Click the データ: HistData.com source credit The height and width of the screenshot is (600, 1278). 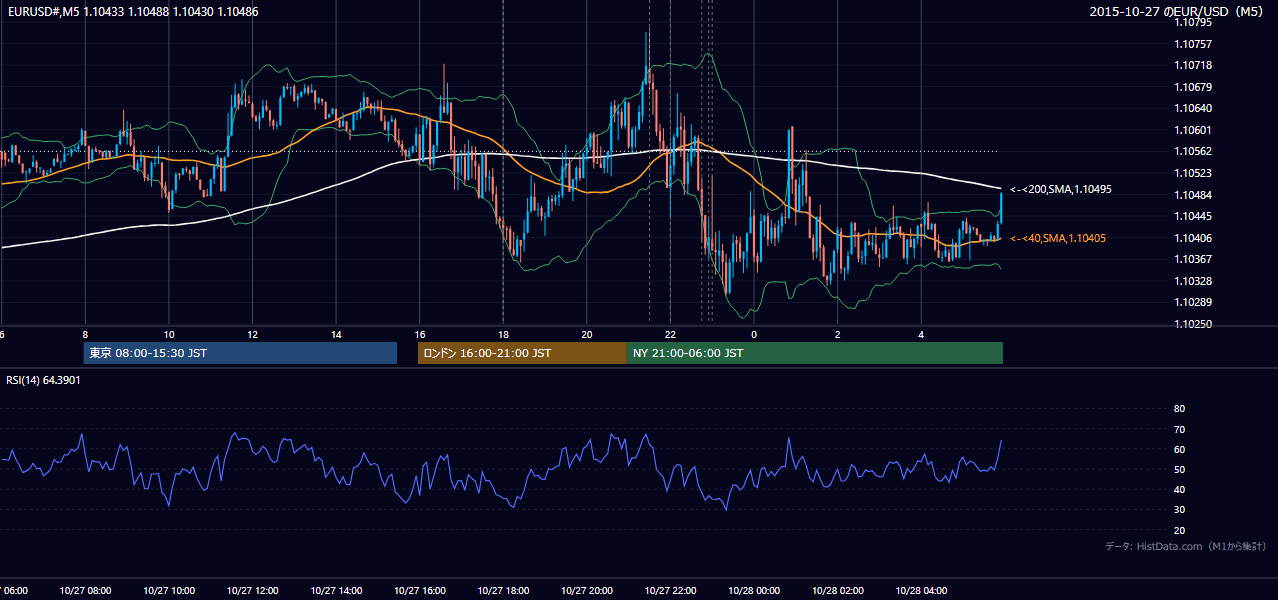[1186, 546]
